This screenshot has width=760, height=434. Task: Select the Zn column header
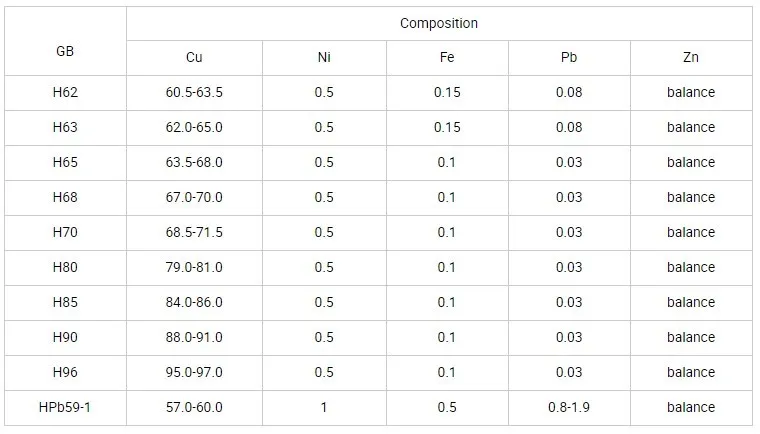coord(691,58)
